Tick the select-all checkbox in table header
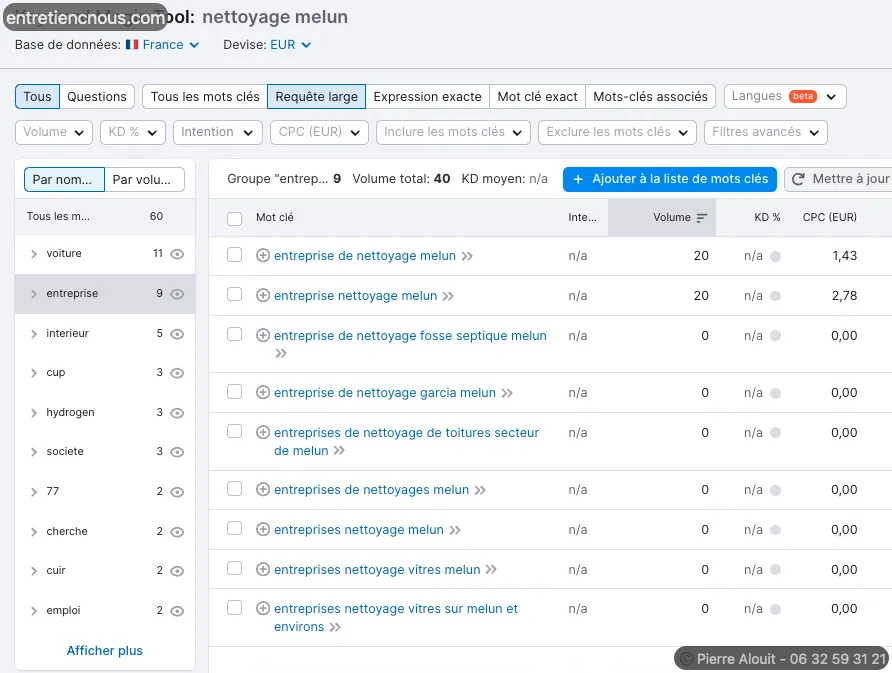The image size is (892, 673). [235, 218]
